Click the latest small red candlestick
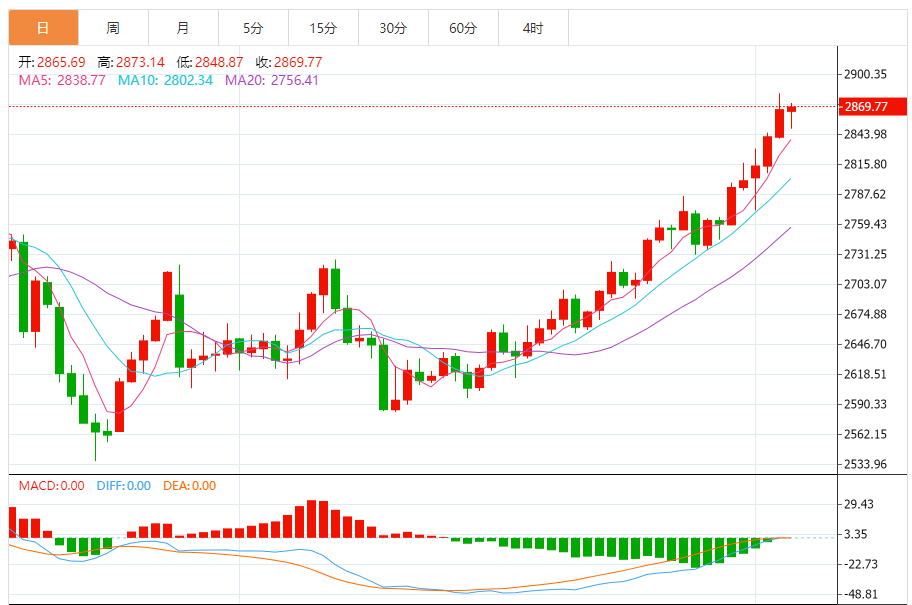 click(792, 109)
